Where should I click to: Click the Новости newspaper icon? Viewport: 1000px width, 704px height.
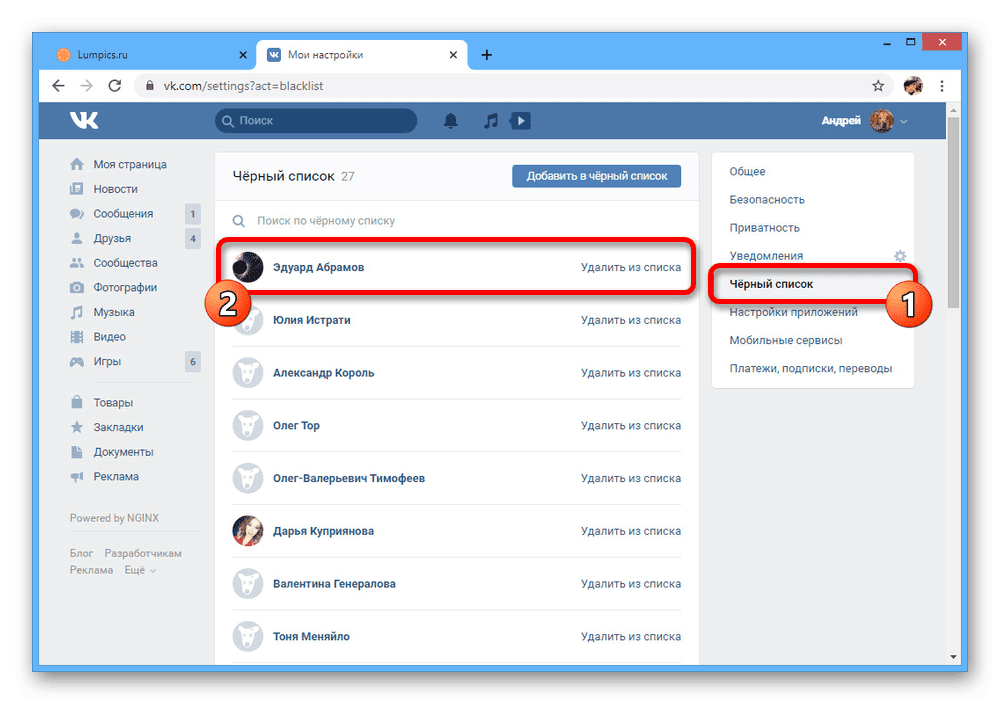tap(77, 189)
